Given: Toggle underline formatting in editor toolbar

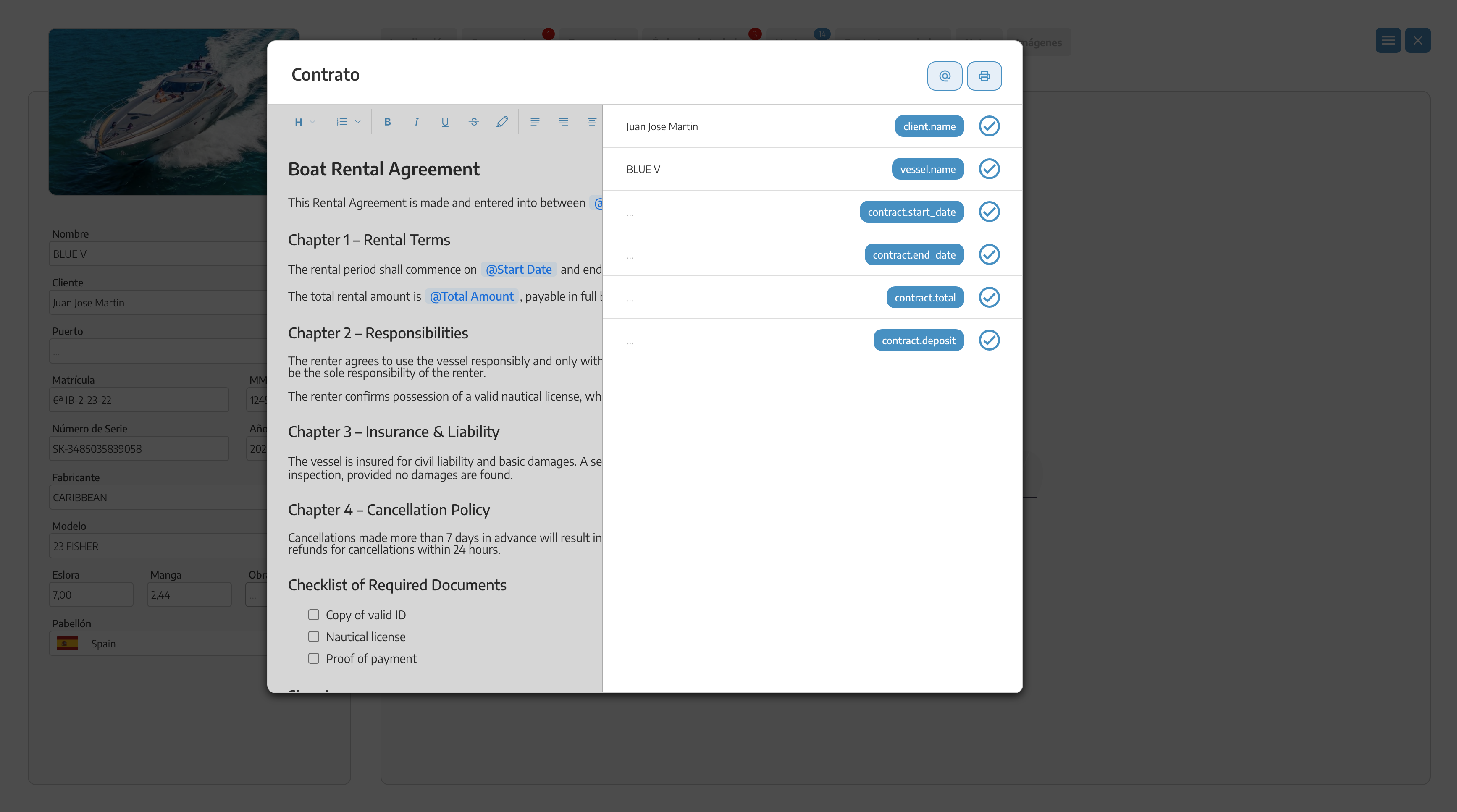Looking at the screenshot, I should (x=445, y=122).
